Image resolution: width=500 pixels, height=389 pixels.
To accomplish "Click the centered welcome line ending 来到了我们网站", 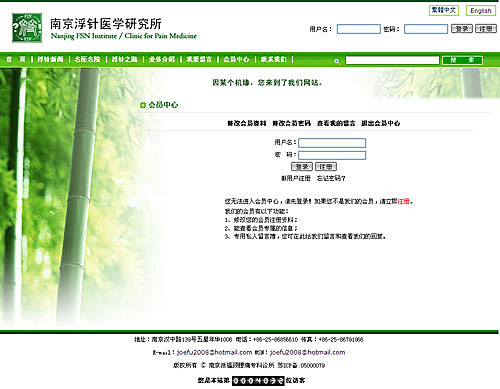I will point(267,83).
